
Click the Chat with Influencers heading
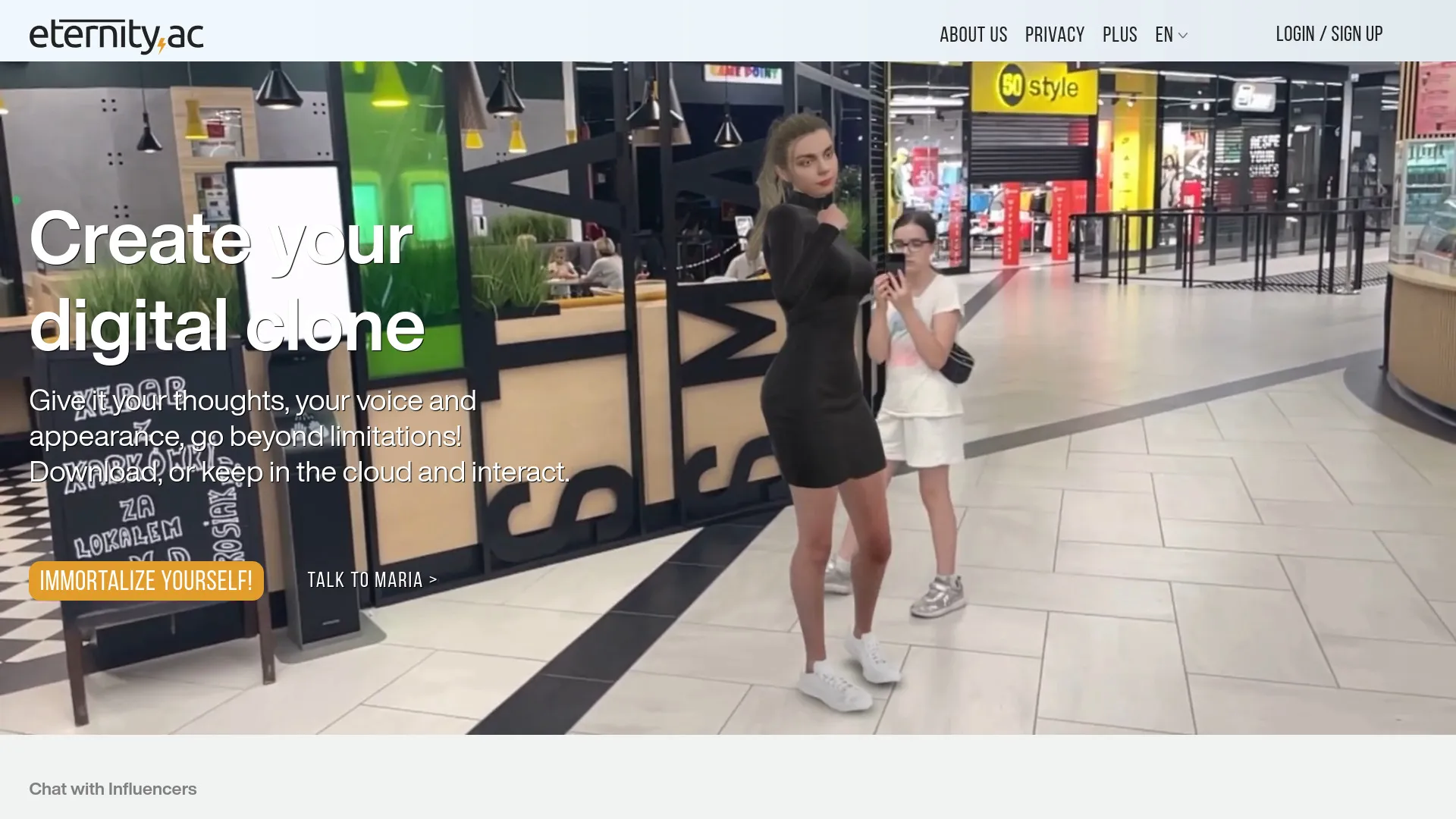(x=113, y=789)
